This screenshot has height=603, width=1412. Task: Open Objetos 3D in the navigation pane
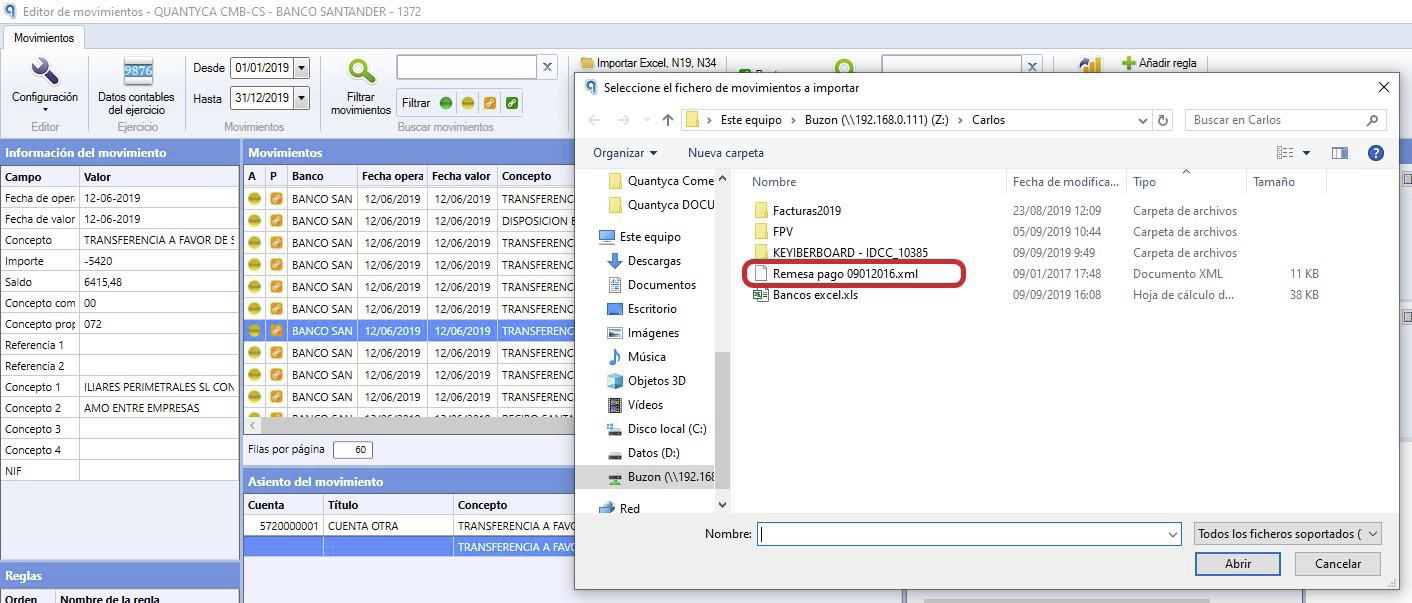click(x=656, y=381)
